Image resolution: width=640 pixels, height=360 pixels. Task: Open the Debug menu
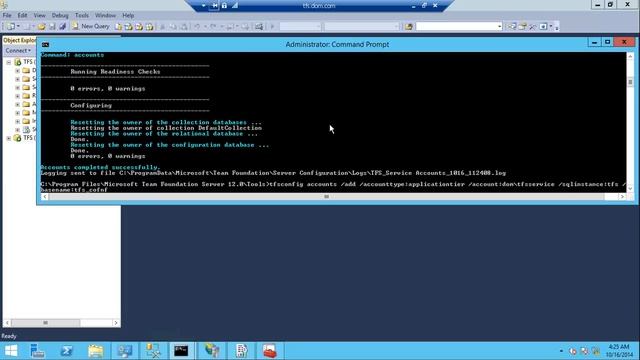coord(60,16)
